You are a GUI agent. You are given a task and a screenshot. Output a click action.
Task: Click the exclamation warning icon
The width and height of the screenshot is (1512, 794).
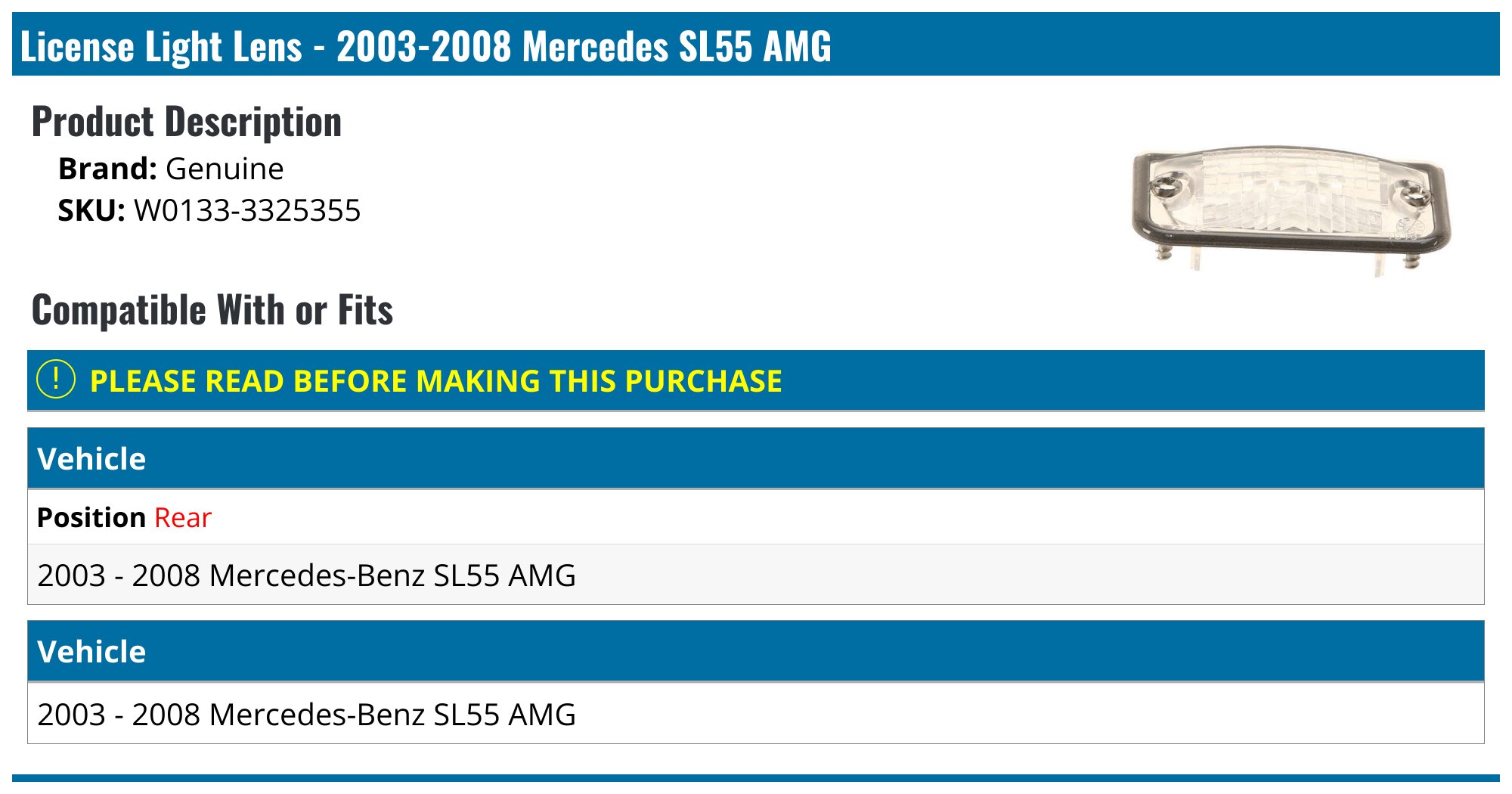point(55,380)
